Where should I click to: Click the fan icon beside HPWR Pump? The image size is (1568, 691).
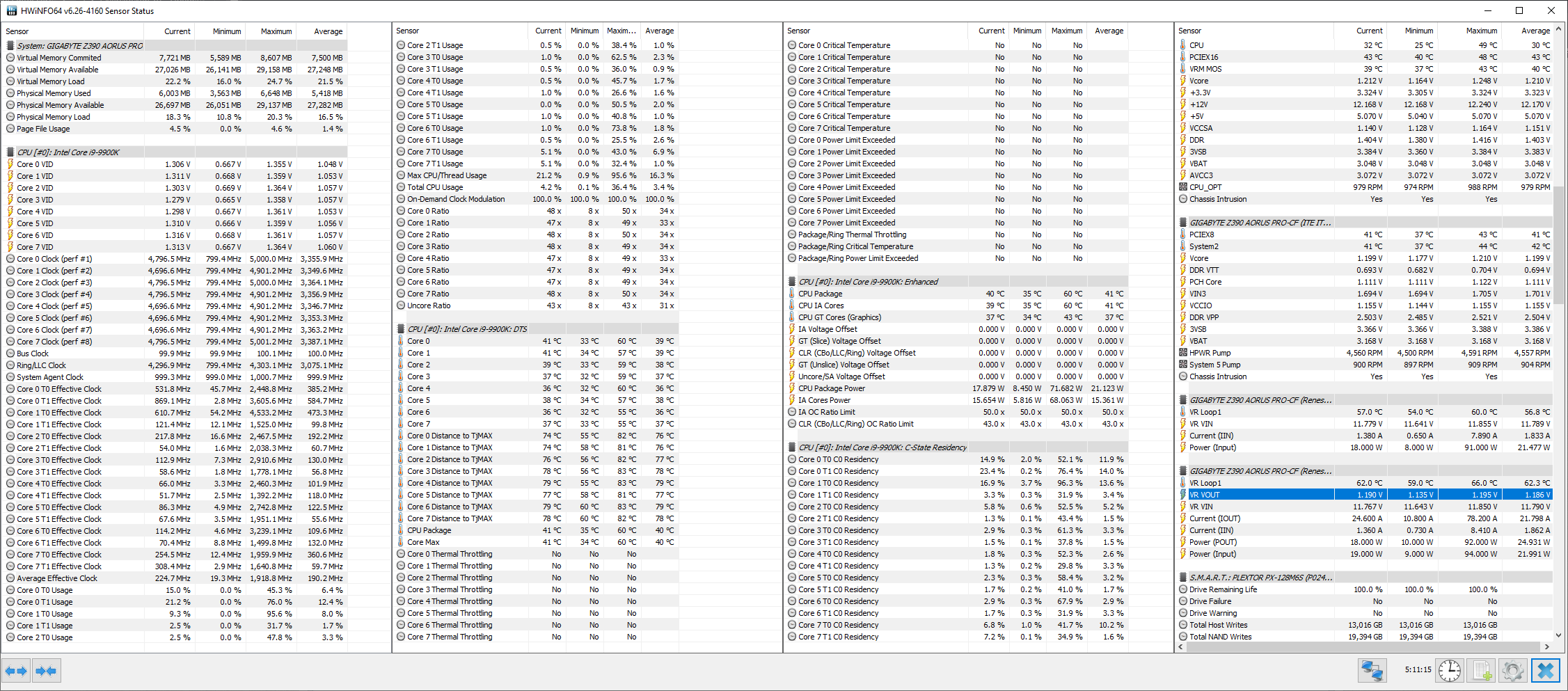1182,353
